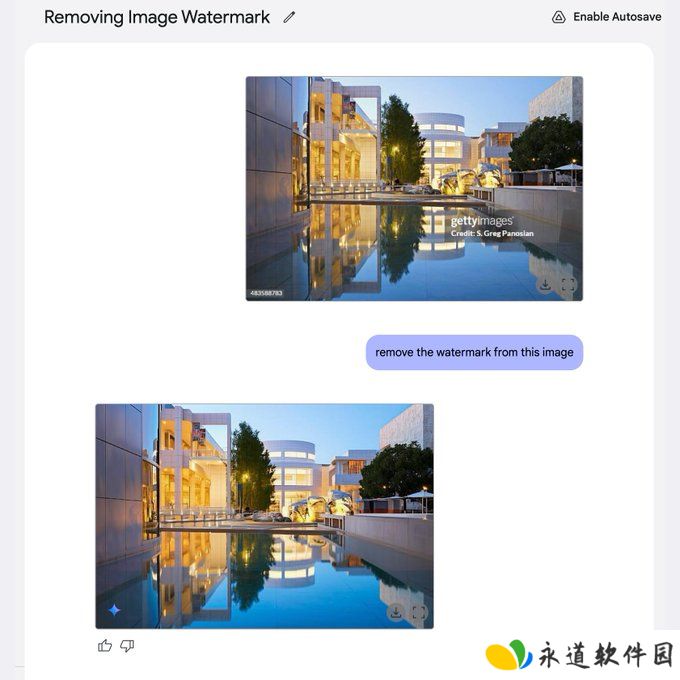680x680 pixels.
Task: Open generated image in fullscreen
Action: (x=418, y=612)
